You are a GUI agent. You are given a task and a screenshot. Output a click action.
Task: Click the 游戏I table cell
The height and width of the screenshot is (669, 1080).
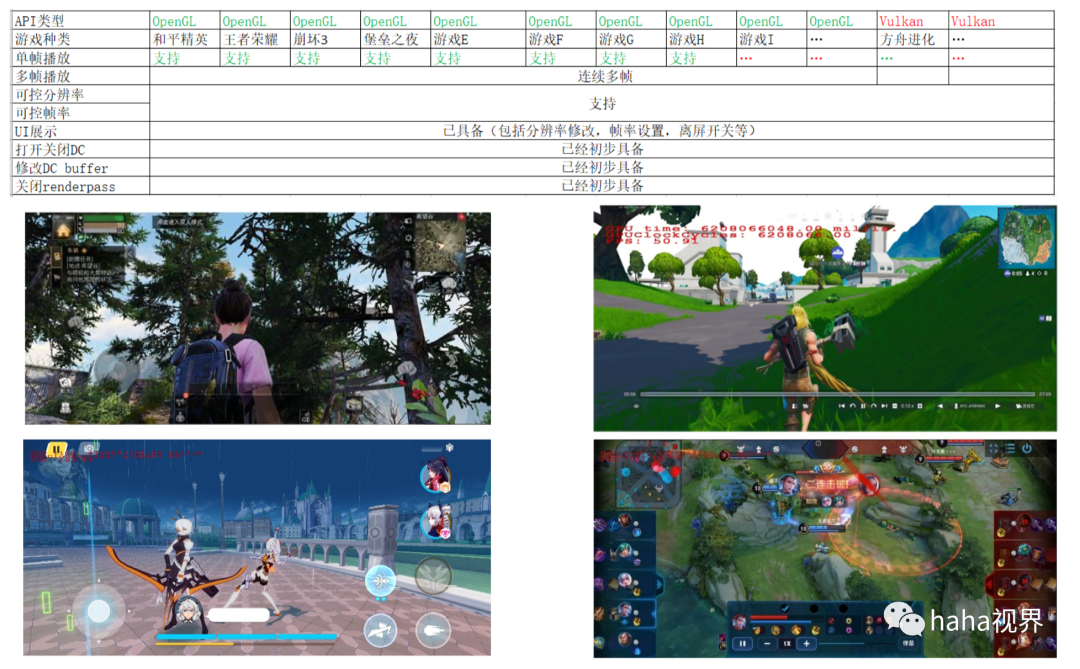tap(771, 39)
